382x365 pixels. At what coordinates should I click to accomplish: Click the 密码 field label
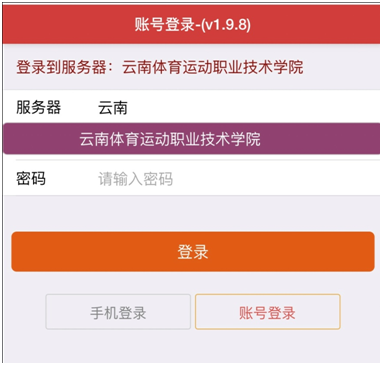coord(31,179)
